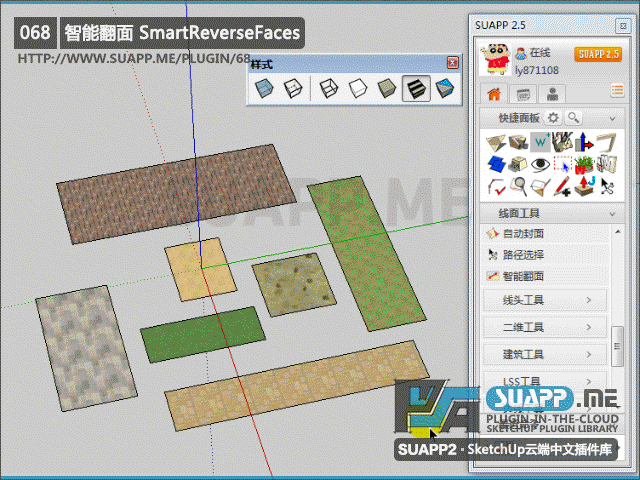Open the 快捷面板 gear settings

553,118
